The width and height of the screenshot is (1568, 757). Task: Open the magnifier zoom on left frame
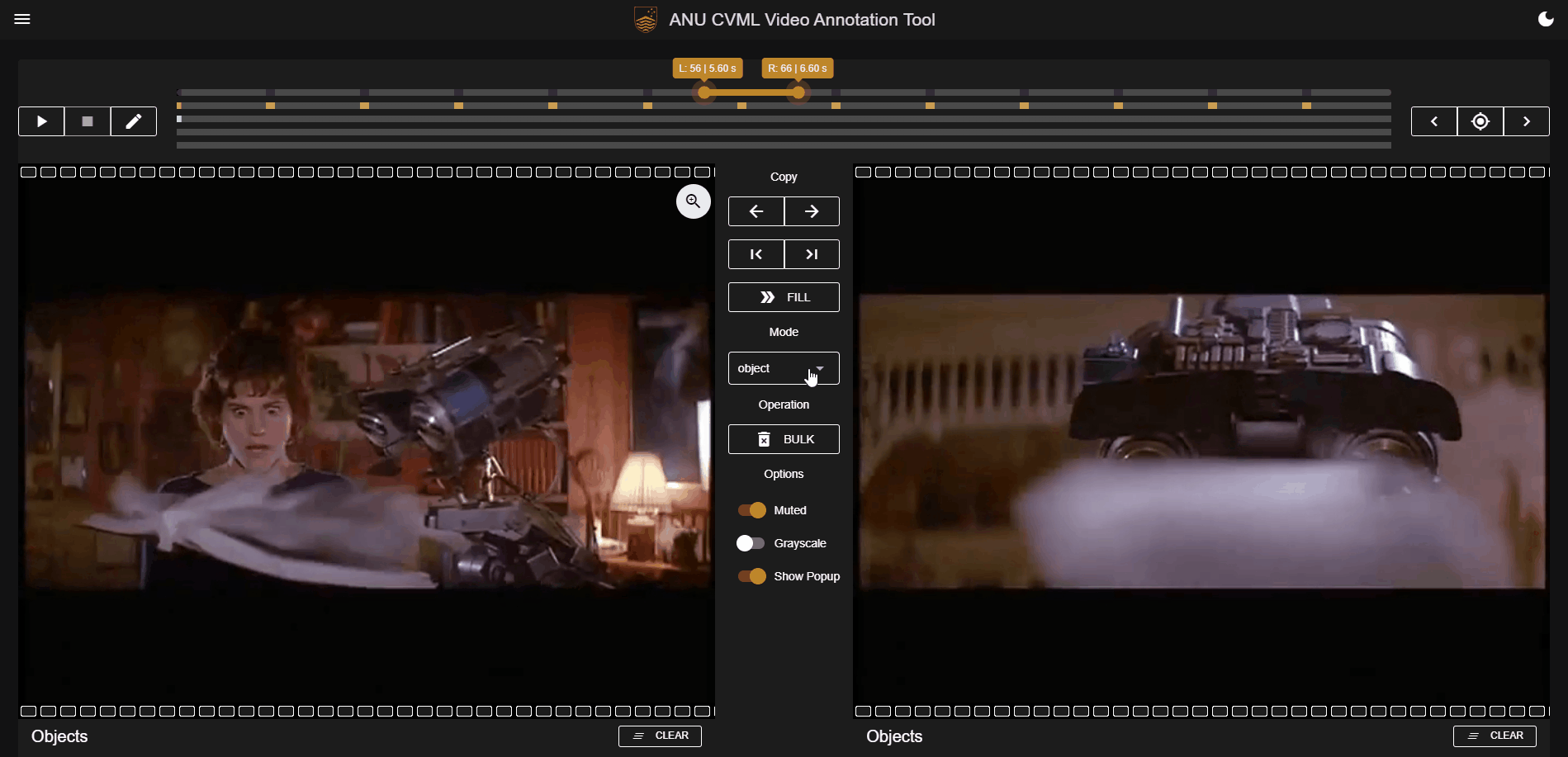pos(694,201)
